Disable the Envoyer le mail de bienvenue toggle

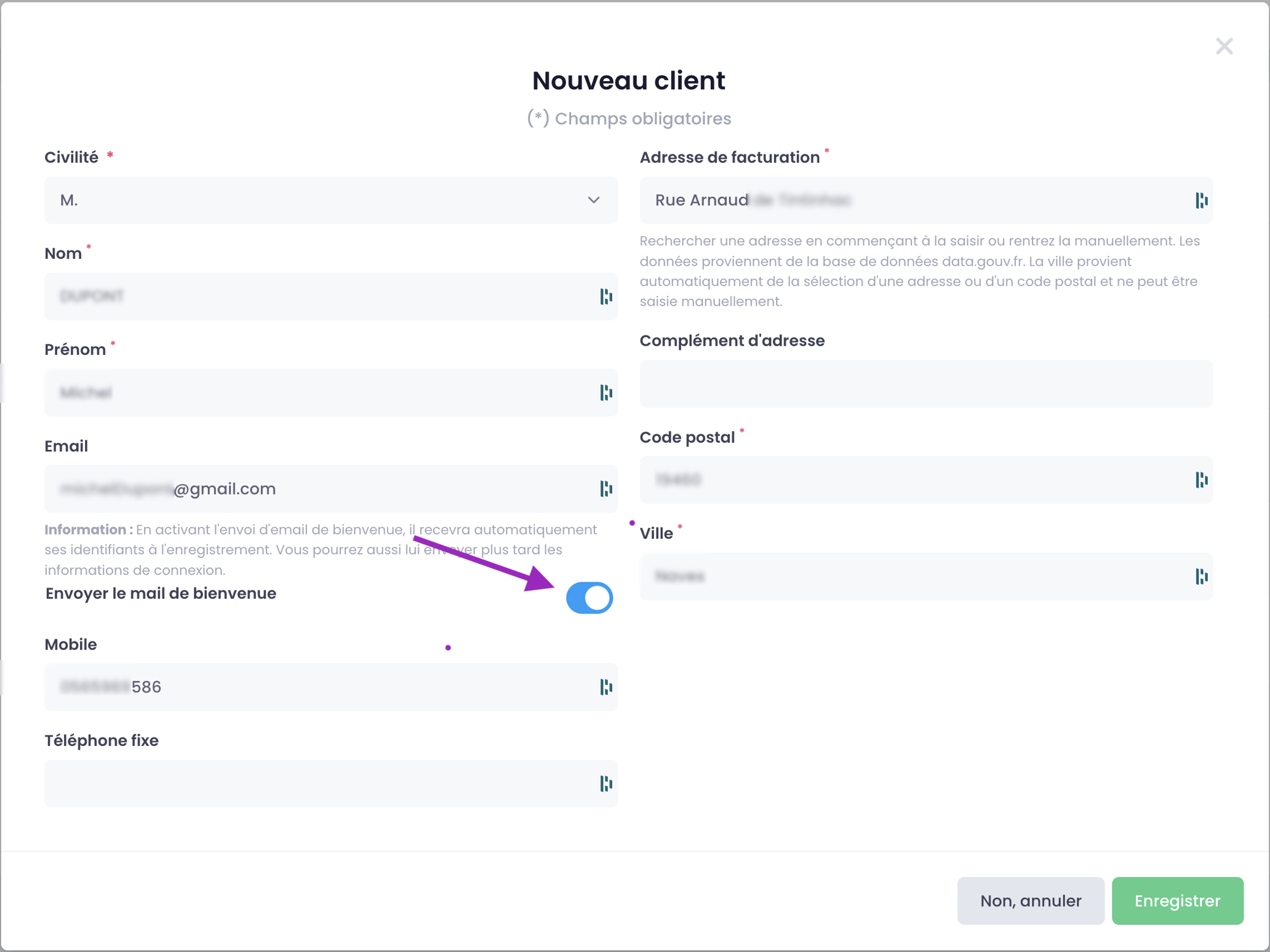click(589, 598)
